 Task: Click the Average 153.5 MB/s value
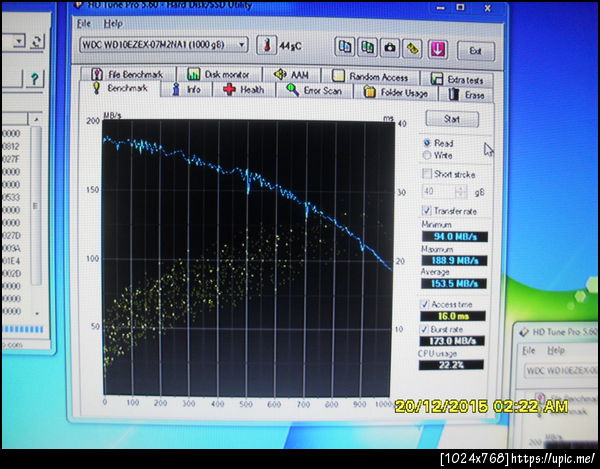[x=454, y=283]
